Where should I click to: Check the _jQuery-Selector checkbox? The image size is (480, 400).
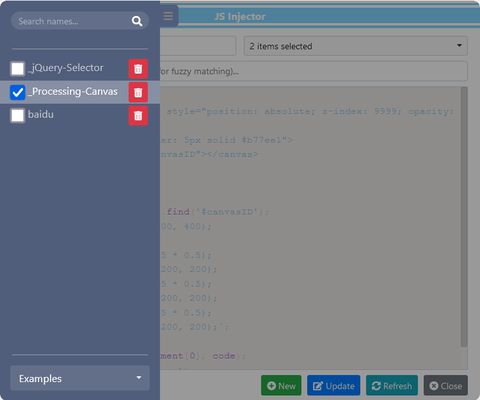[18, 69]
